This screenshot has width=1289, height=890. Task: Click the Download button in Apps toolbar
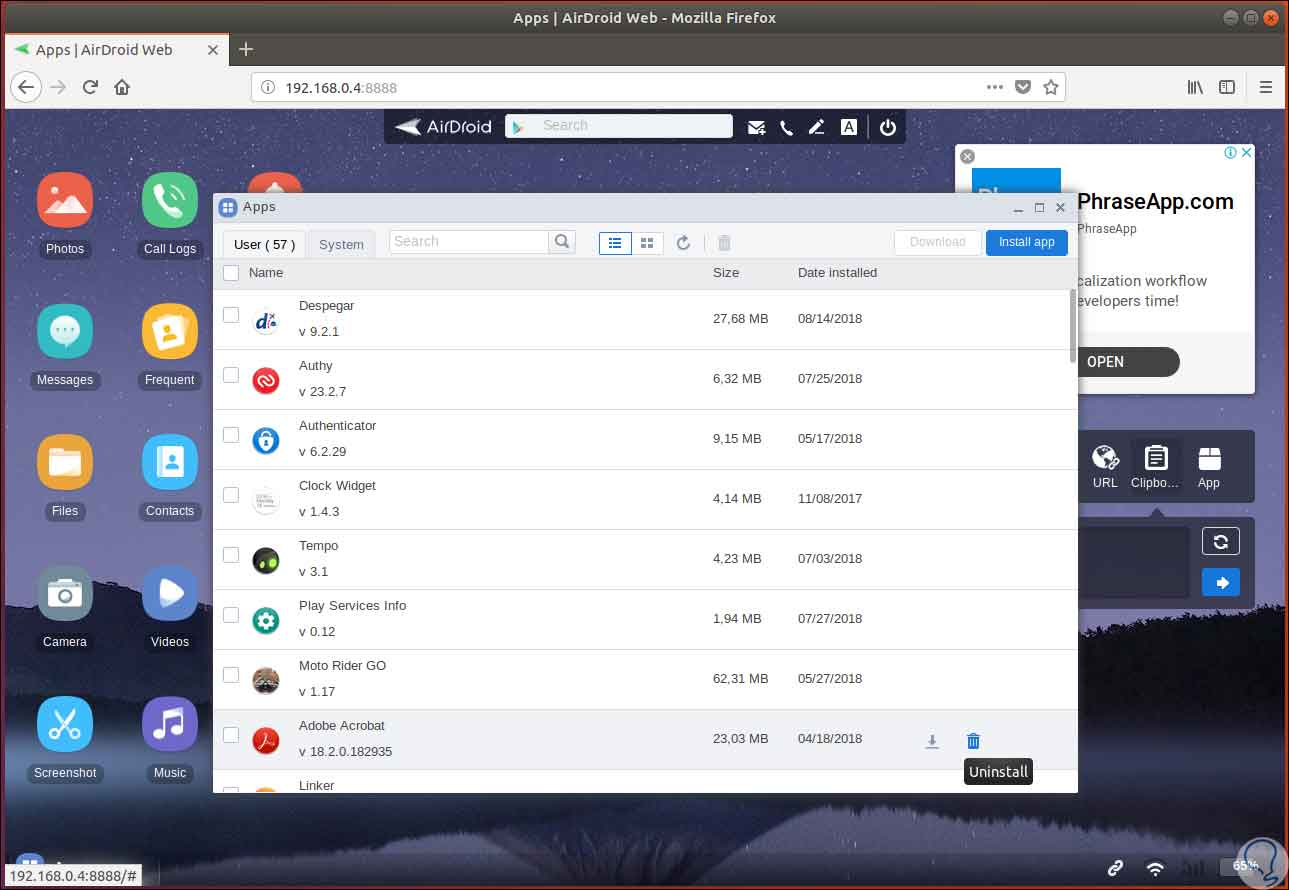pyautogui.click(x=938, y=242)
